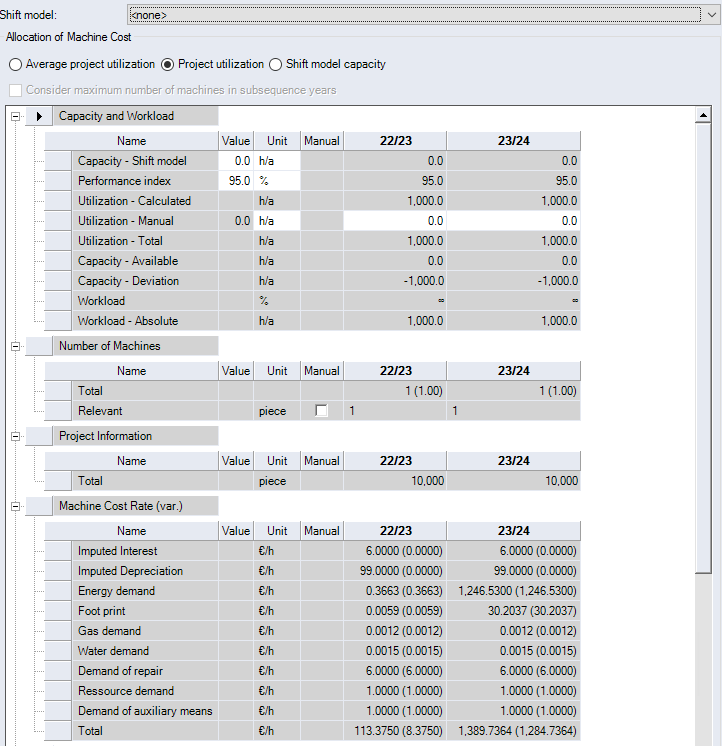722x746 pixels.
Task: Collapse the Project Information section
Action: (15, 436)
